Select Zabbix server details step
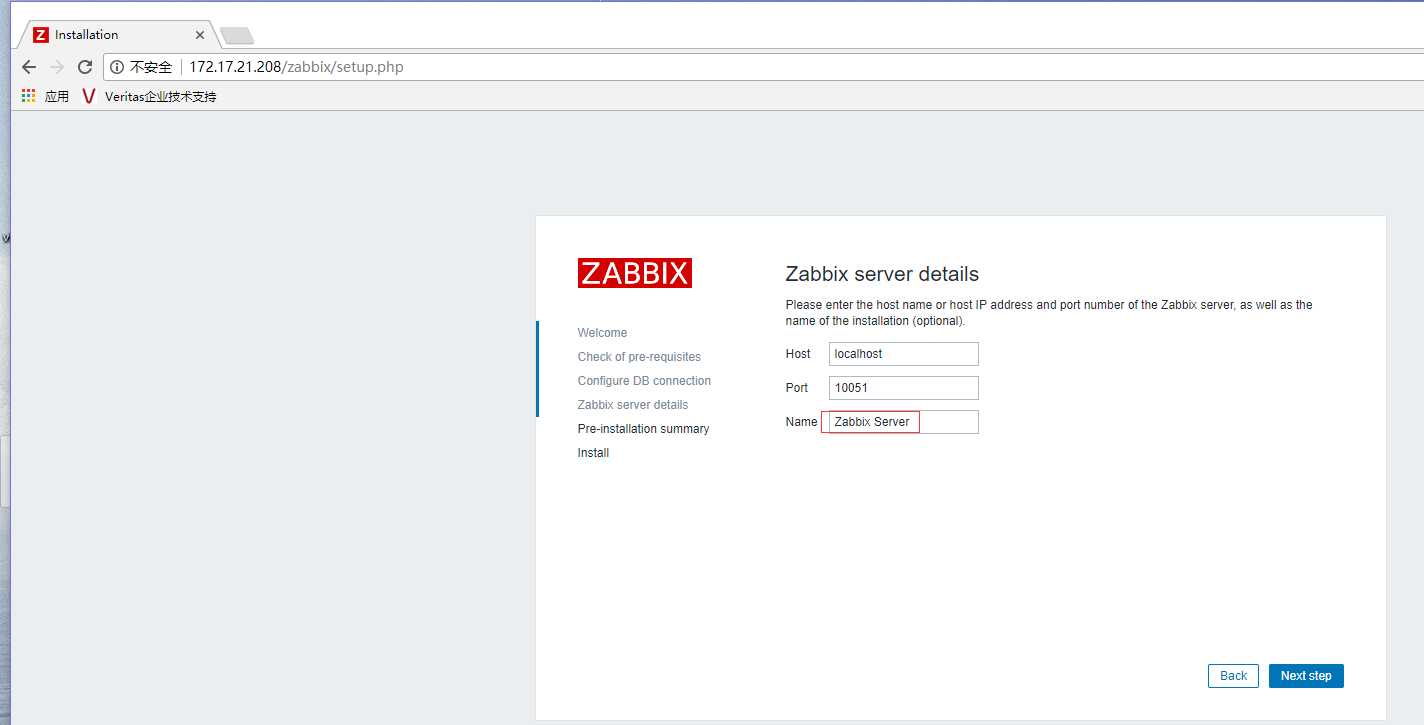Screen dimensions: 1424x725 coord(633,405)
